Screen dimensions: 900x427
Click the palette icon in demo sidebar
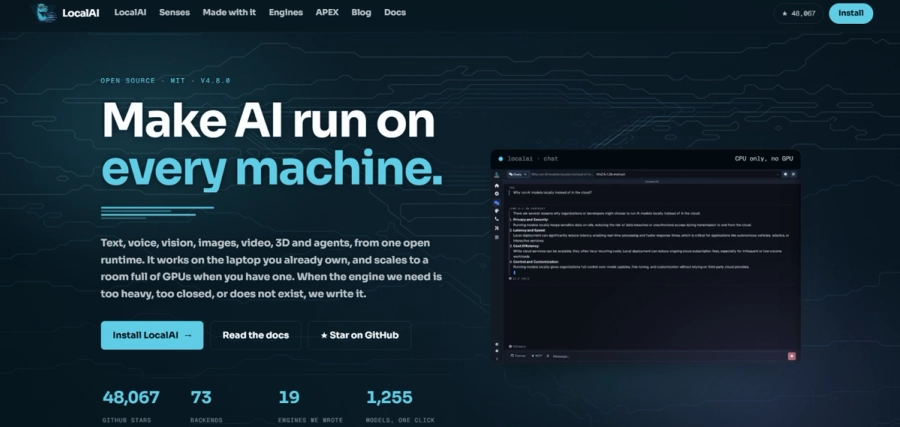497,211
